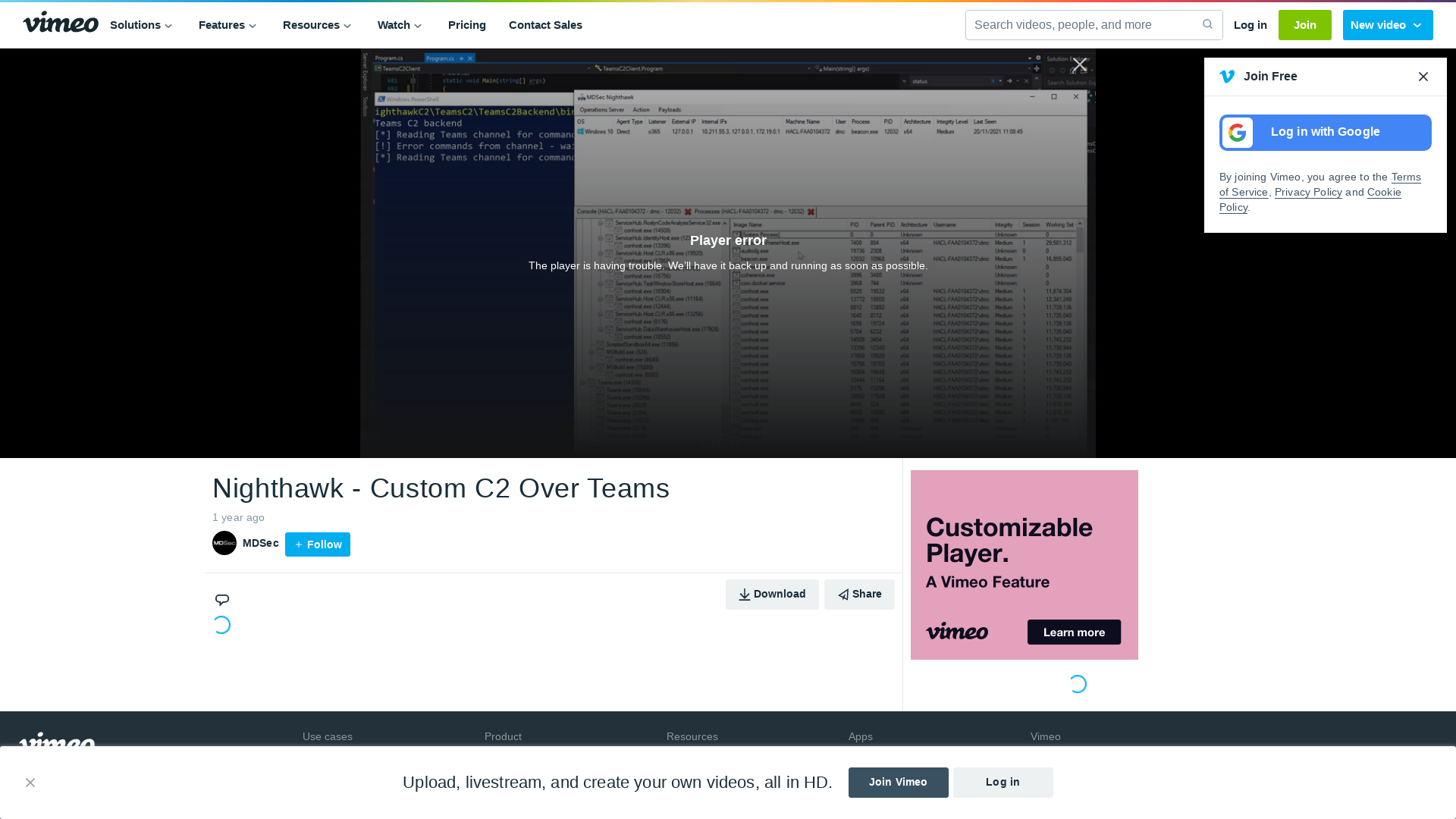
Task: Close the Join Free panel
Action: pos(1423,77)
